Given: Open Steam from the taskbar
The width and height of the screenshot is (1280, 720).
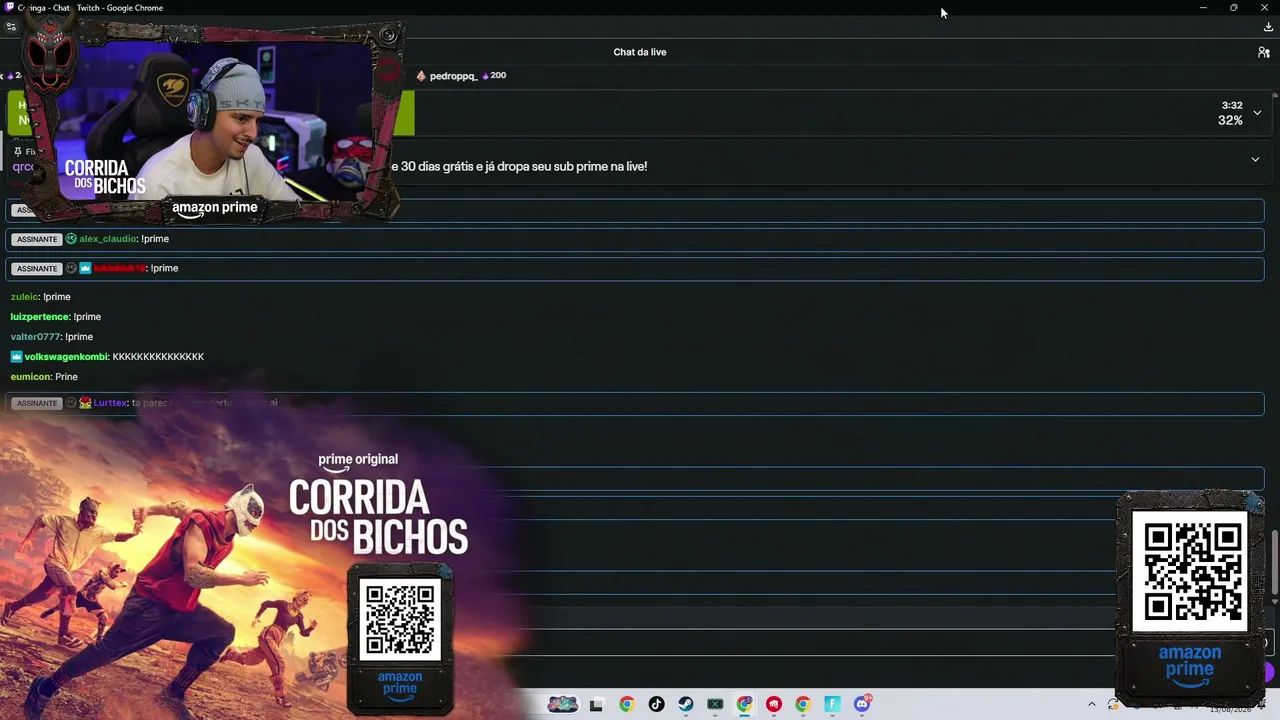Looking at the screenshot, I should (x=685, y=704).
